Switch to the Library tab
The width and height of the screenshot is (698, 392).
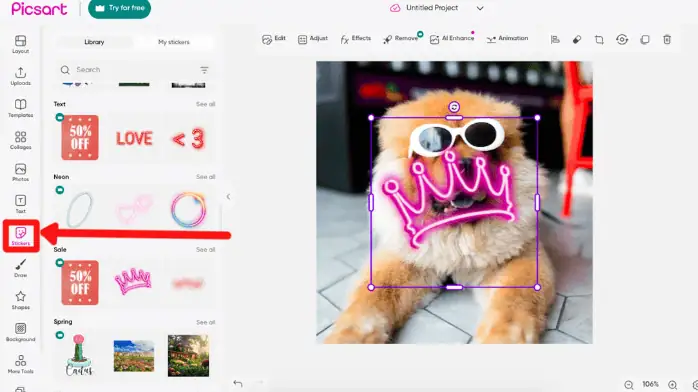[94, 42]
